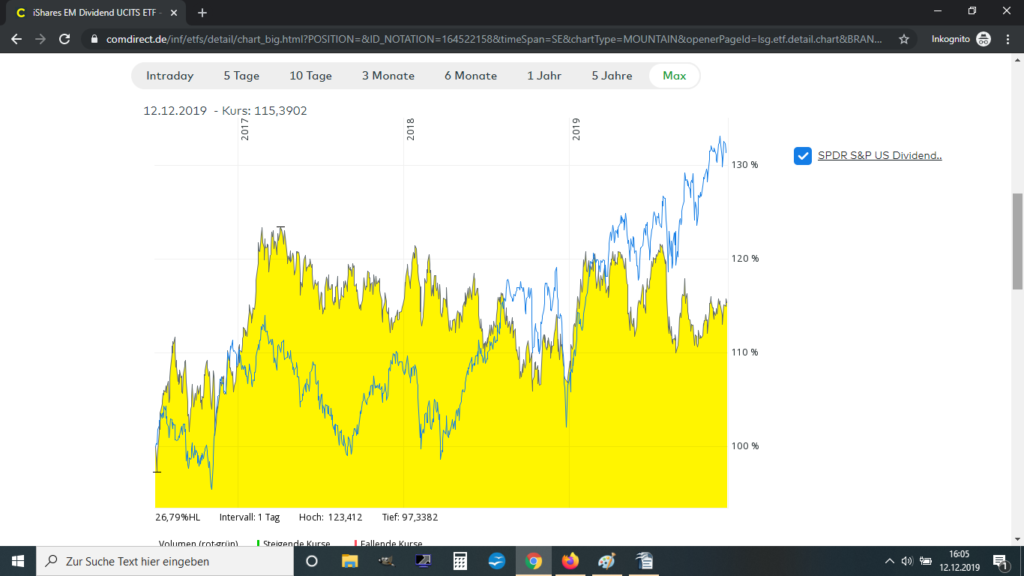Viewport: 1024px width, 576px height.
Task: Reload the comdirect chart page
Action: tap(64, 39)
